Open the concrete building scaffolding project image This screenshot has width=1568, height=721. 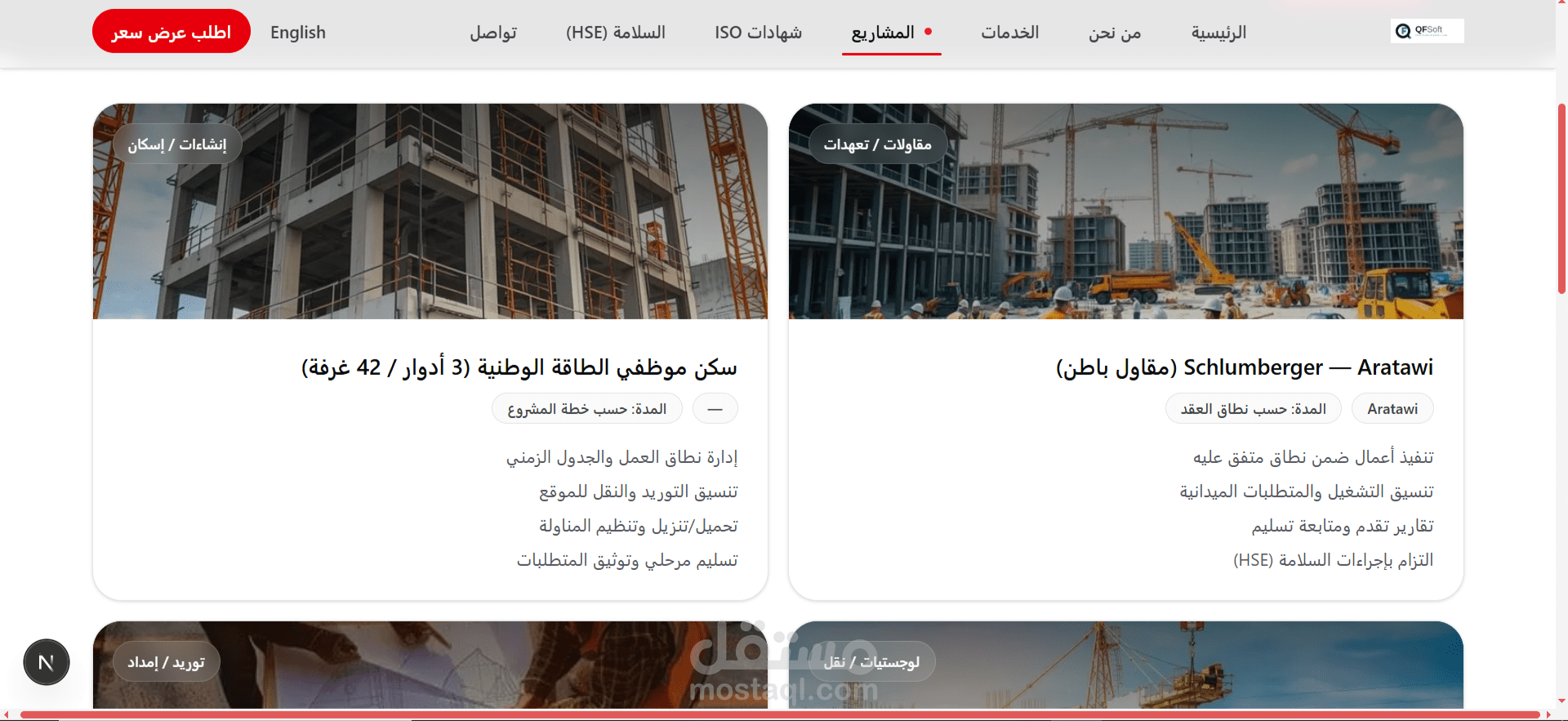click(430, 211)
